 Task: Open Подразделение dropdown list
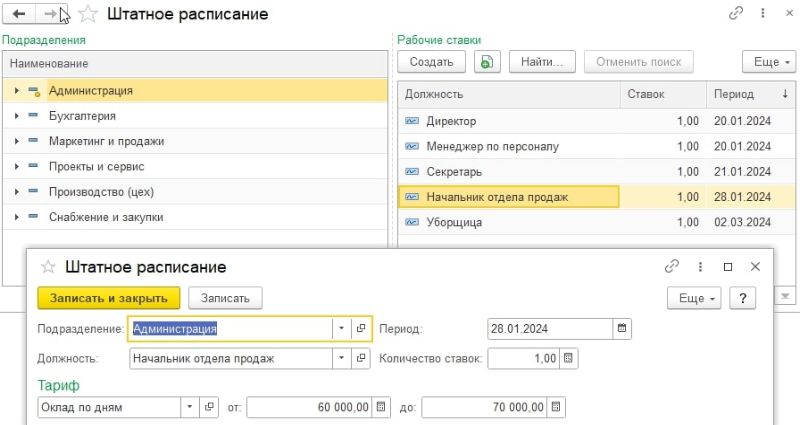[x=341, y=329]
